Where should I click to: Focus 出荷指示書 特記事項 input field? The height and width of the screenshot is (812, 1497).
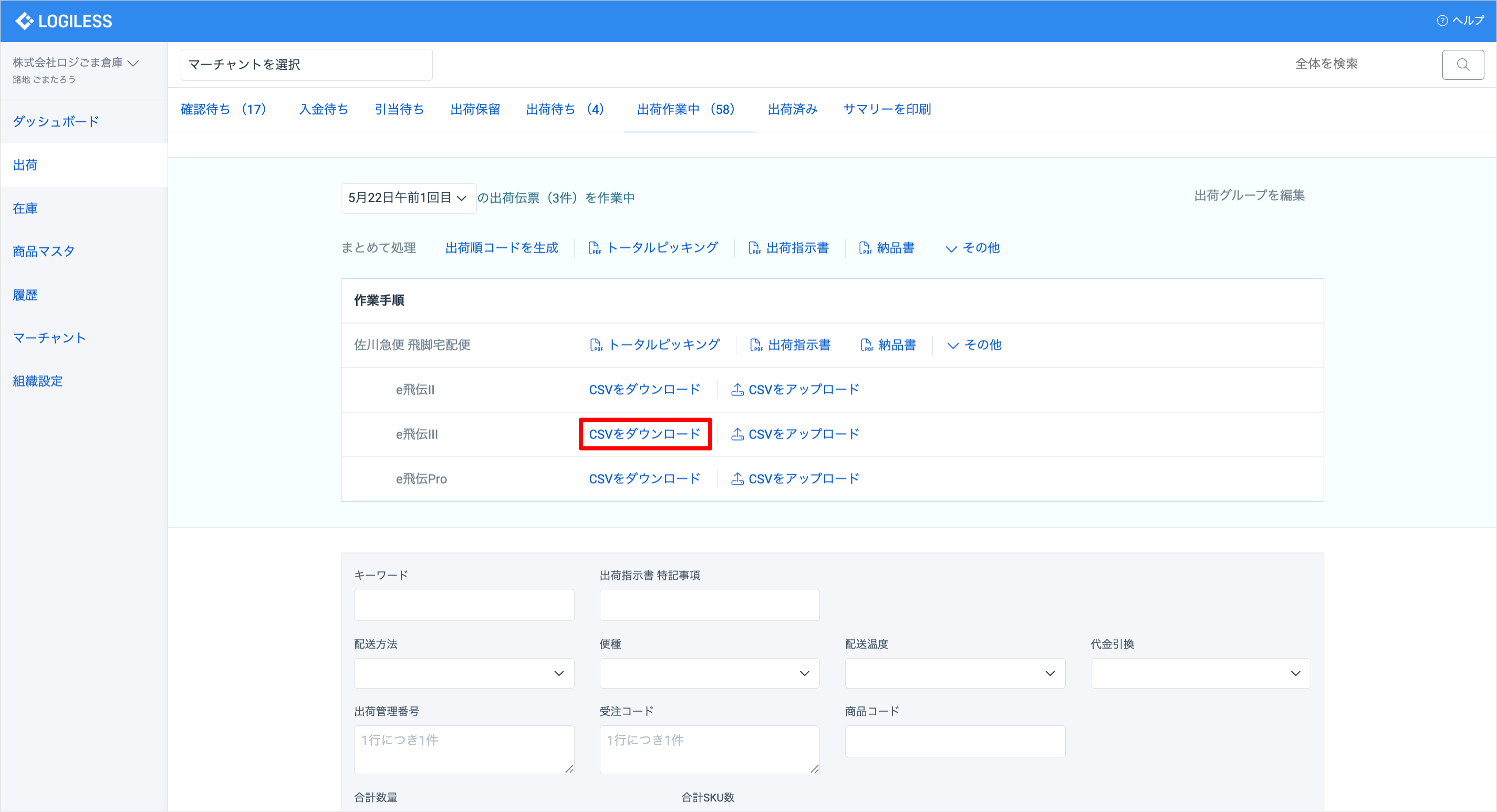coord(709,605)
